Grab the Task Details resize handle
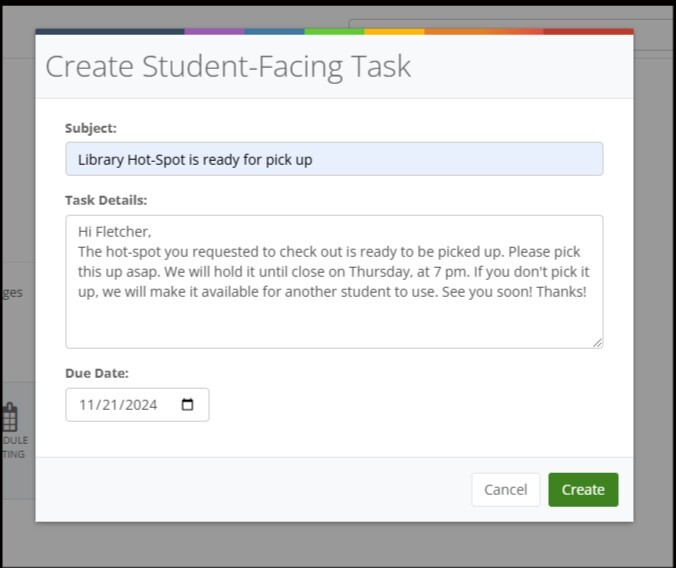The width and height of the screenshot is (676, 568). coord(597,342)
